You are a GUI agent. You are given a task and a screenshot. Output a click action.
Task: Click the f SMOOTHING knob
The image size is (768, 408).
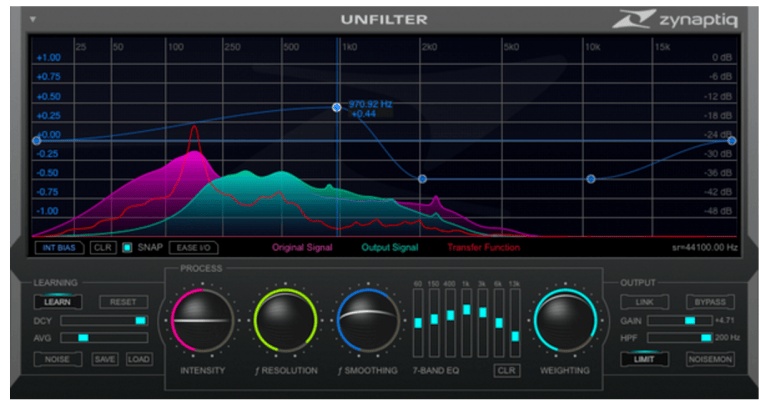coord(368,321)
